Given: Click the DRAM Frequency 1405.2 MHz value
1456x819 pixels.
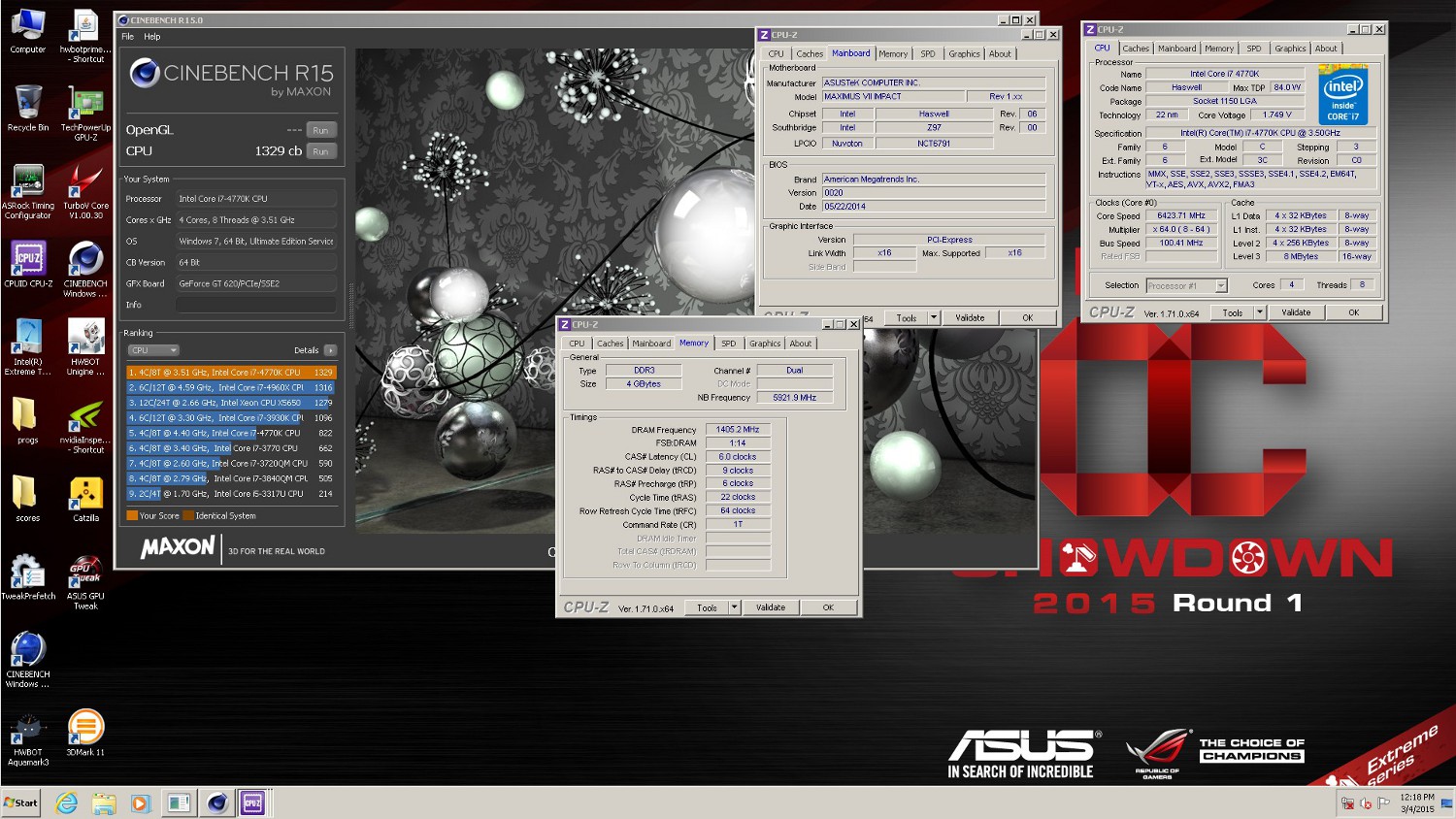Looking at the screenshot, I should (x=738, y=429).
